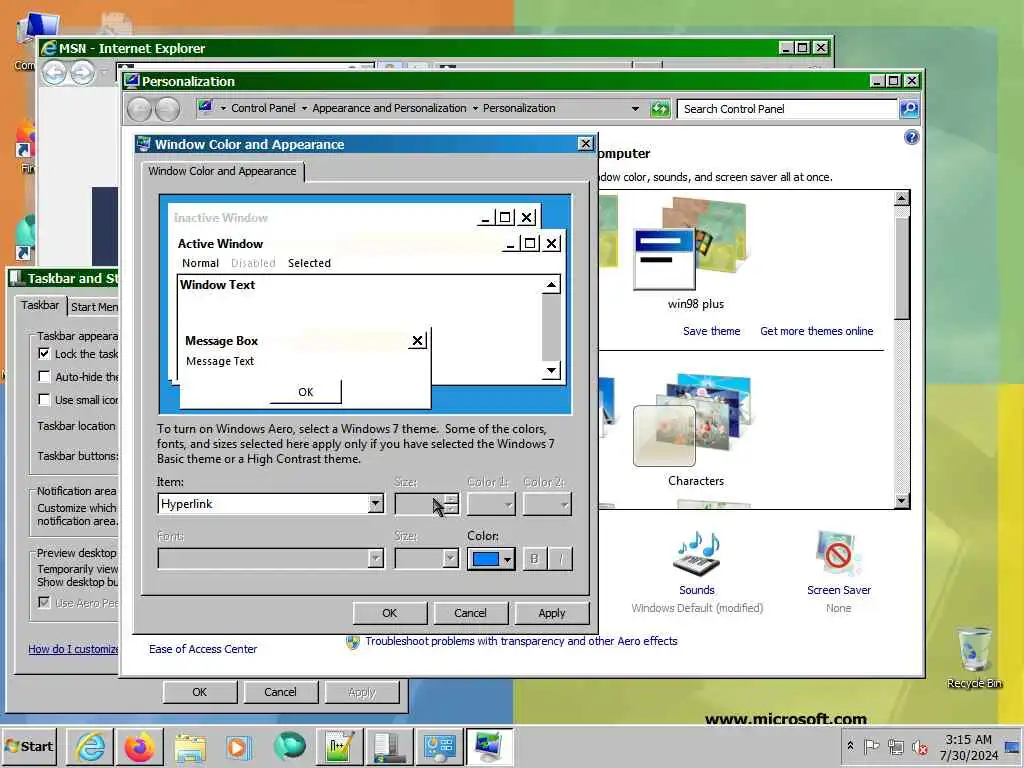This screenshot has height=768, width=1024.
Task: Click the Start button
Action: (29, 746)
